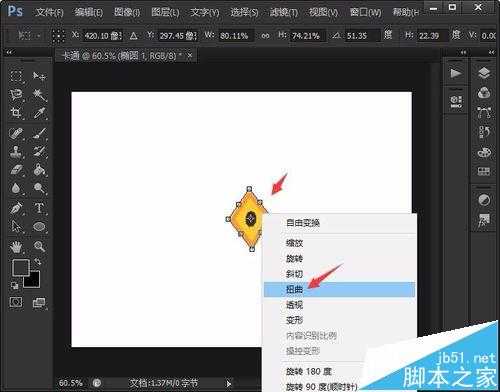Choose 旋转 from context menu
Image resolution: width=500 pixels, height=392 pixels.
click(339, 258)
